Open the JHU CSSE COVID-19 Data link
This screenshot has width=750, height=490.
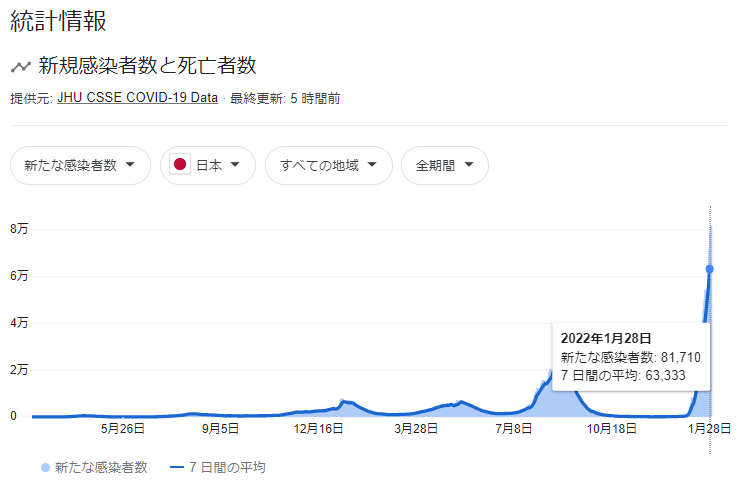(x=138, y=98)
